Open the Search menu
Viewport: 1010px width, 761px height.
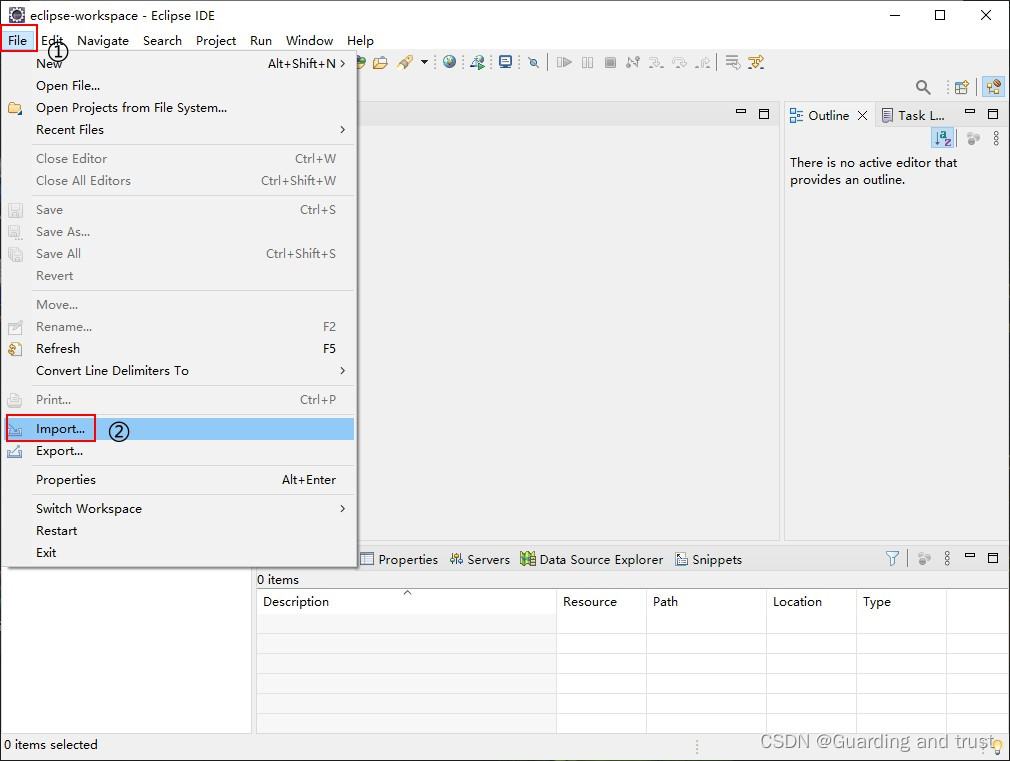[162, 40]
